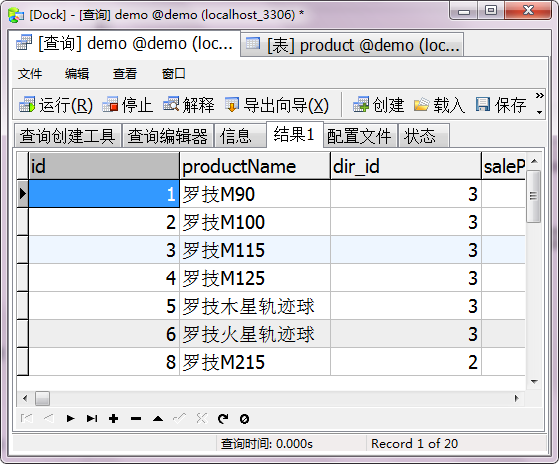The height and width of the screenshot is (464, 559).
Task: Select dir_id cell in 罗技M215 row
Action: (x=406, y=362)
